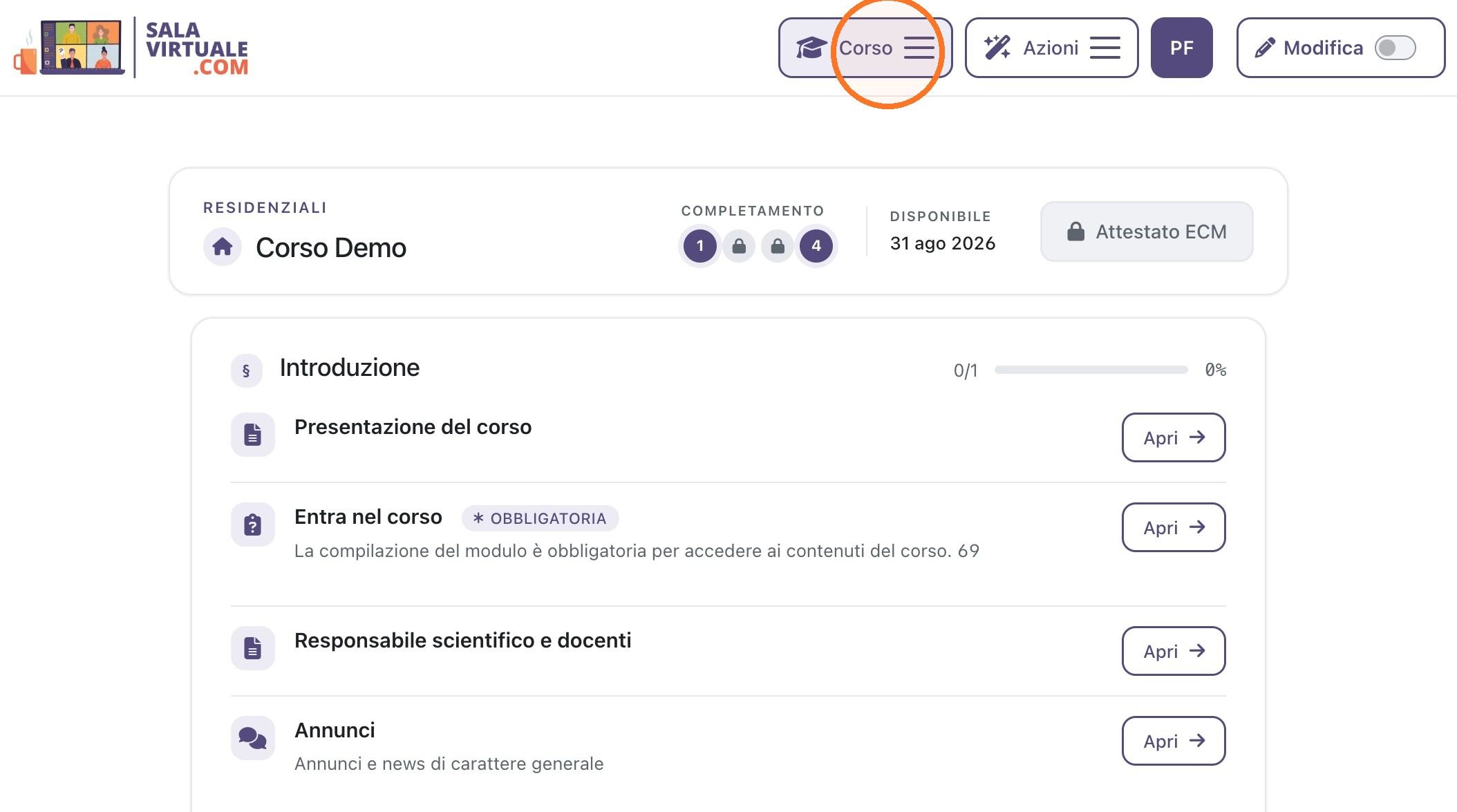This screenshot has height=812, width=1457.
Task: Click the magic wand Azioni icon
Action: [997, 48]
